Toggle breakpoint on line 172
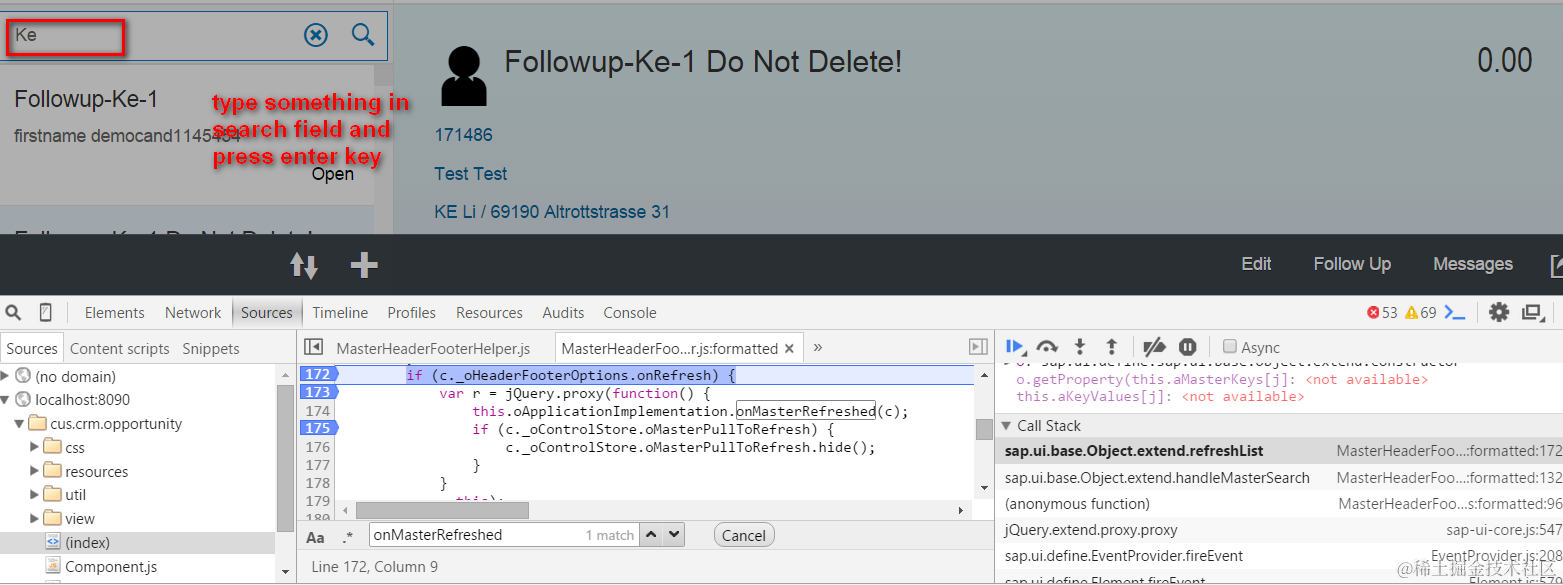This screenshot has height=585, width=1563. [x=319, y=375]
